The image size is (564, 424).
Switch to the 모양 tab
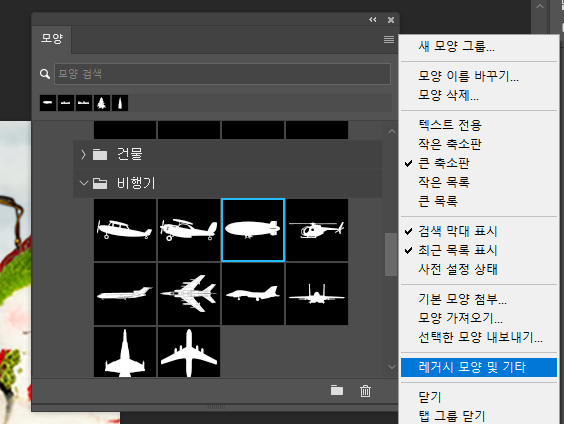(52, 39)
